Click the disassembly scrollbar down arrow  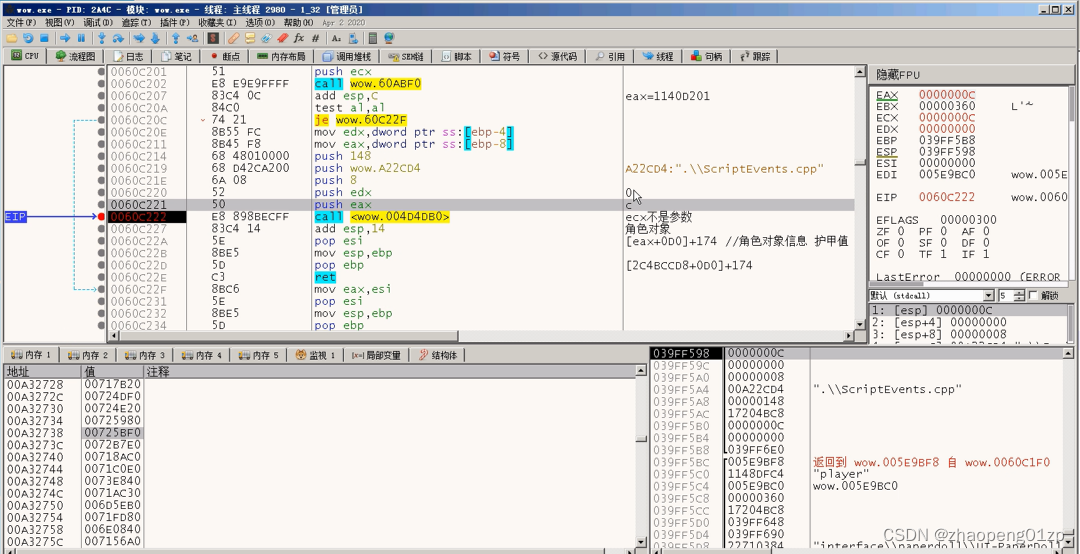(860, 325)
